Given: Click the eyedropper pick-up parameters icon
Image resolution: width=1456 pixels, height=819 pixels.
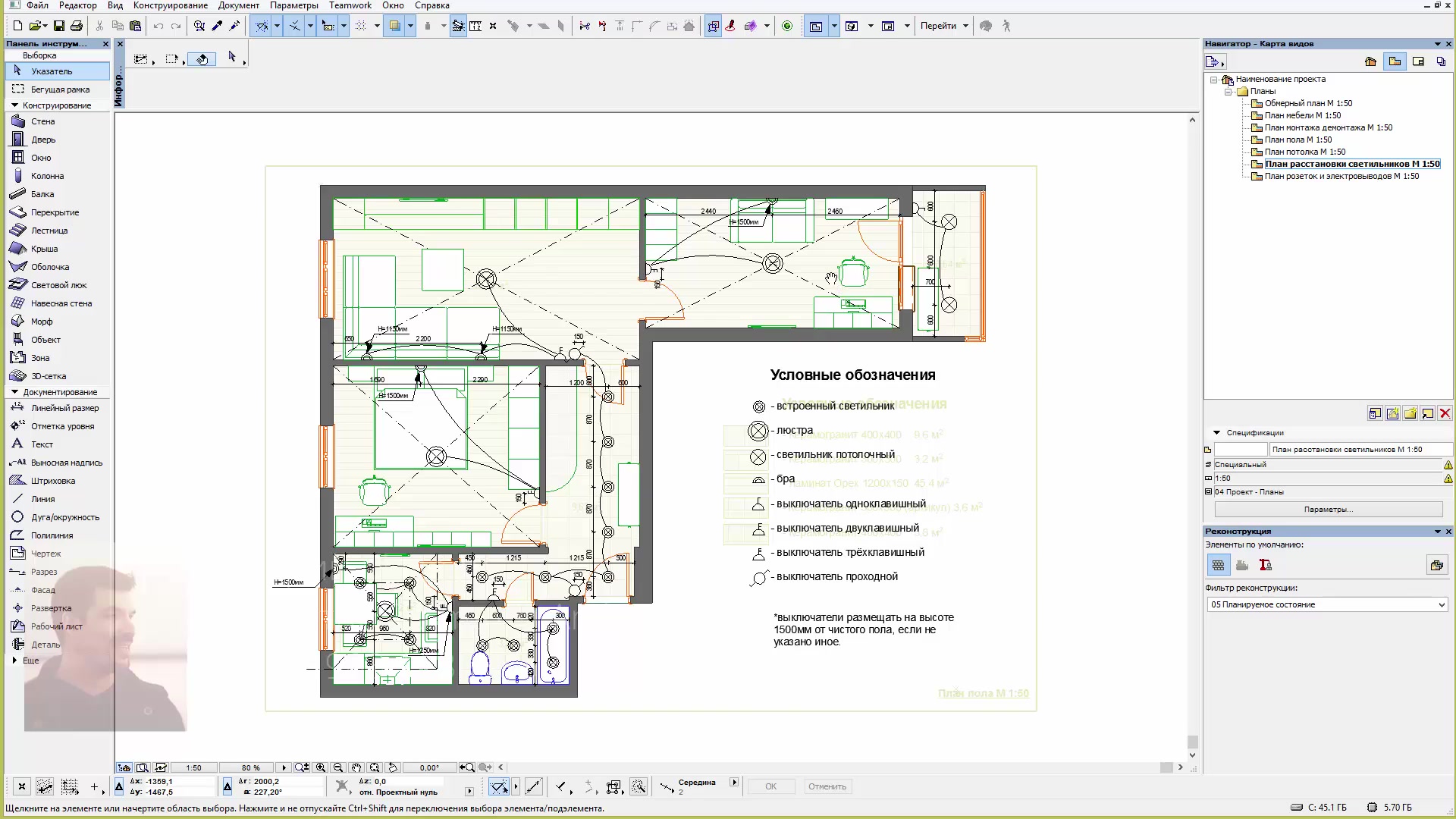Looking at the screenshot, I should pyautogui.click(x=217, y=26).
